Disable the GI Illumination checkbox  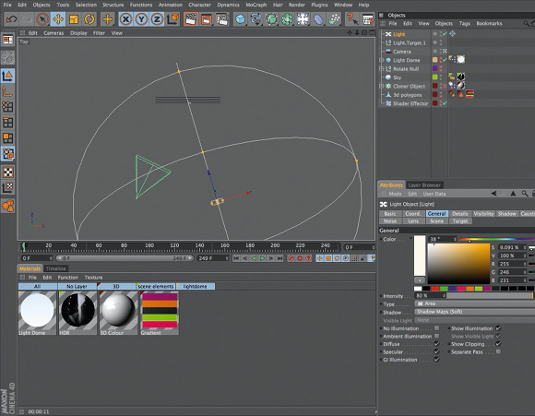click(436, 359)
